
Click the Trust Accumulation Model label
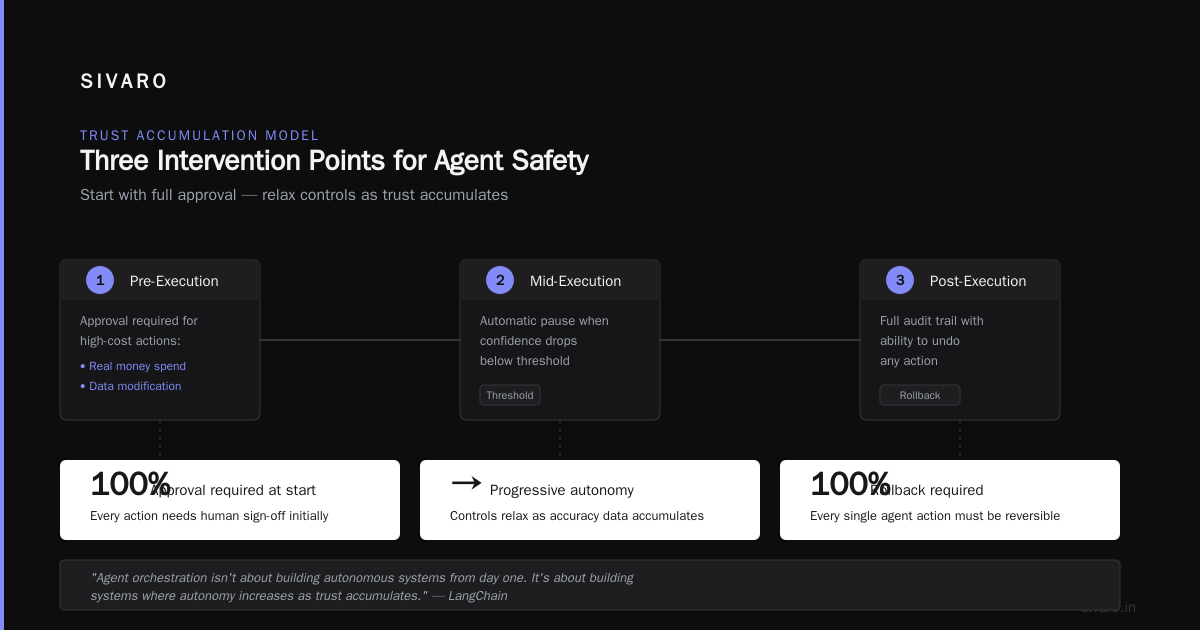(200, 135)
